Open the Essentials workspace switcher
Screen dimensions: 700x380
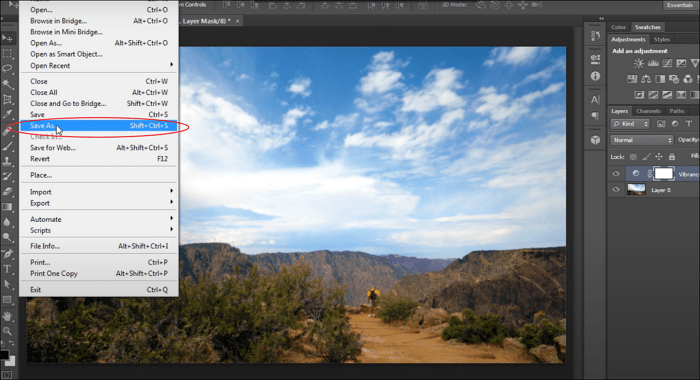(680, 5)
